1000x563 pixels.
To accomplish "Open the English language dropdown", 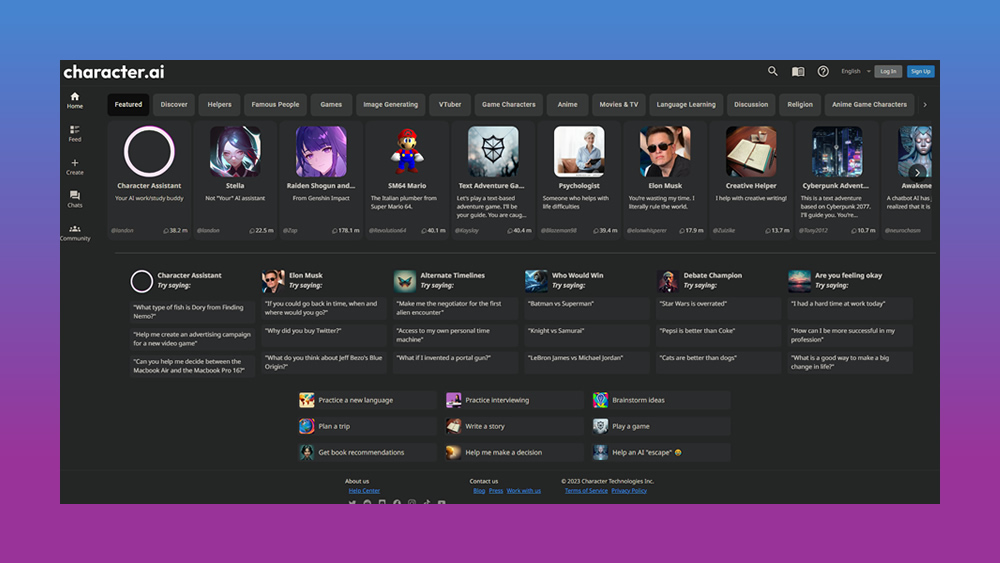I will (x=855, y=72).
